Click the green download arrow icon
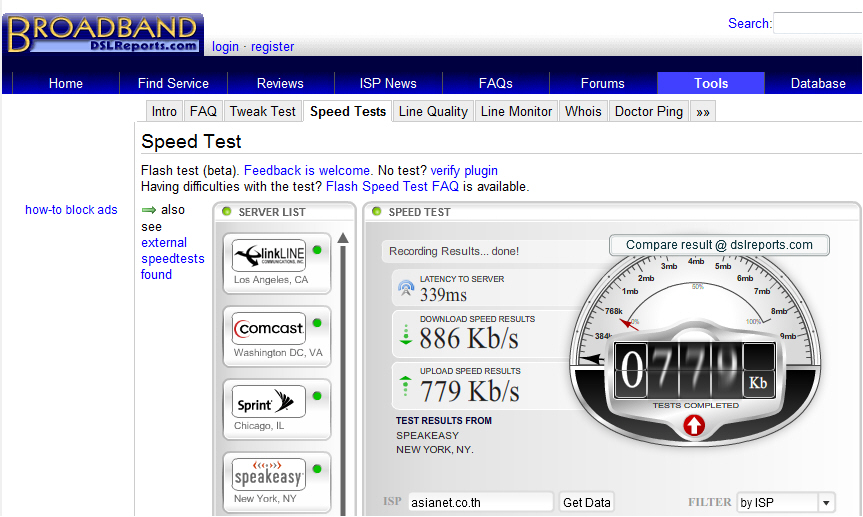The image size is (863, 517). click(x=406, y=335)
